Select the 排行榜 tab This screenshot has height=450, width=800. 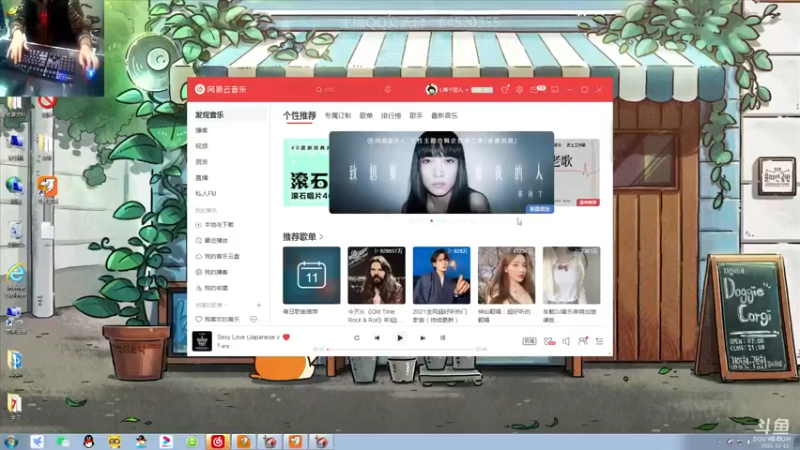(391, 116)
